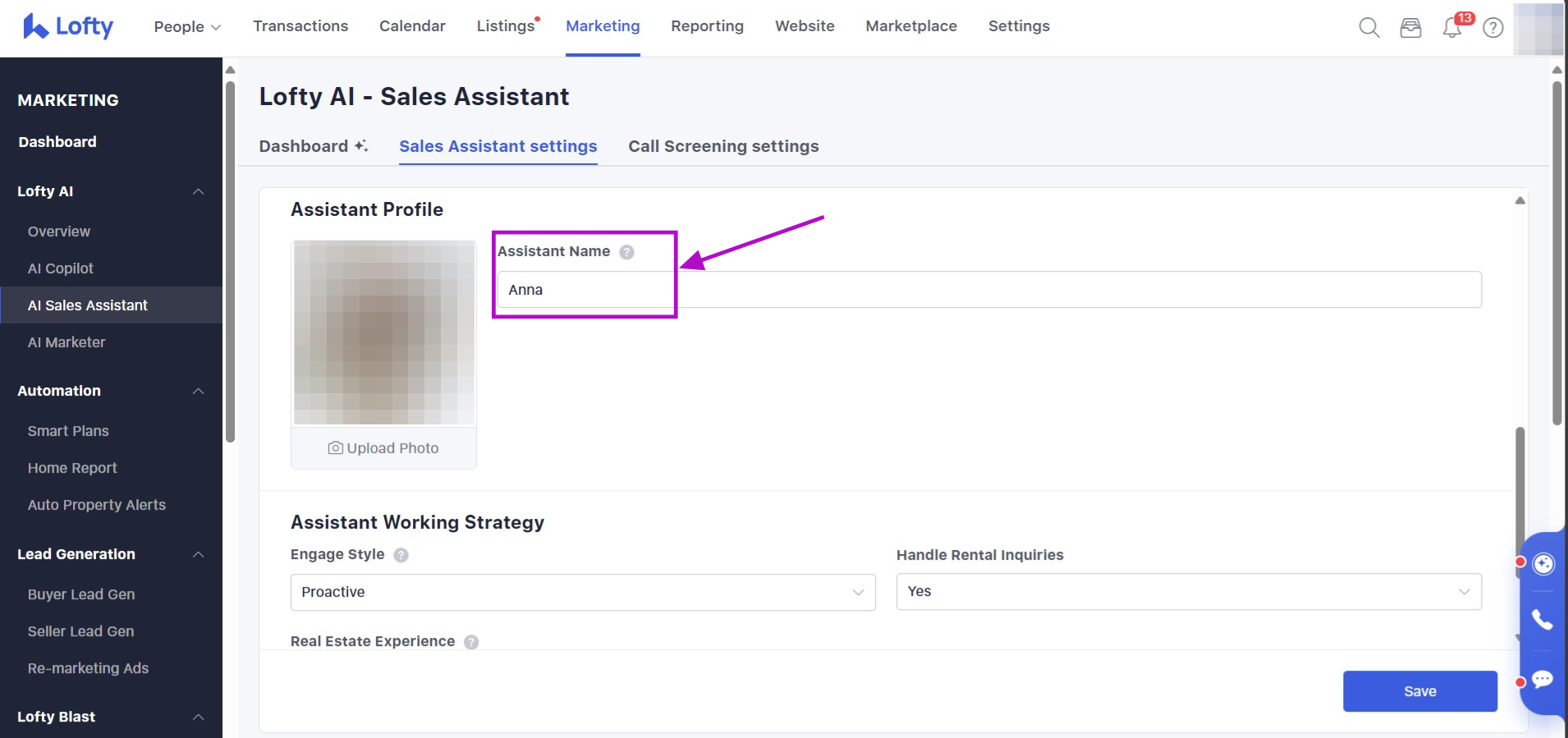The image size is (1568, 738).
Task: Collapse the Lofty Blast sidebar section
Action: tap(198, 717)
